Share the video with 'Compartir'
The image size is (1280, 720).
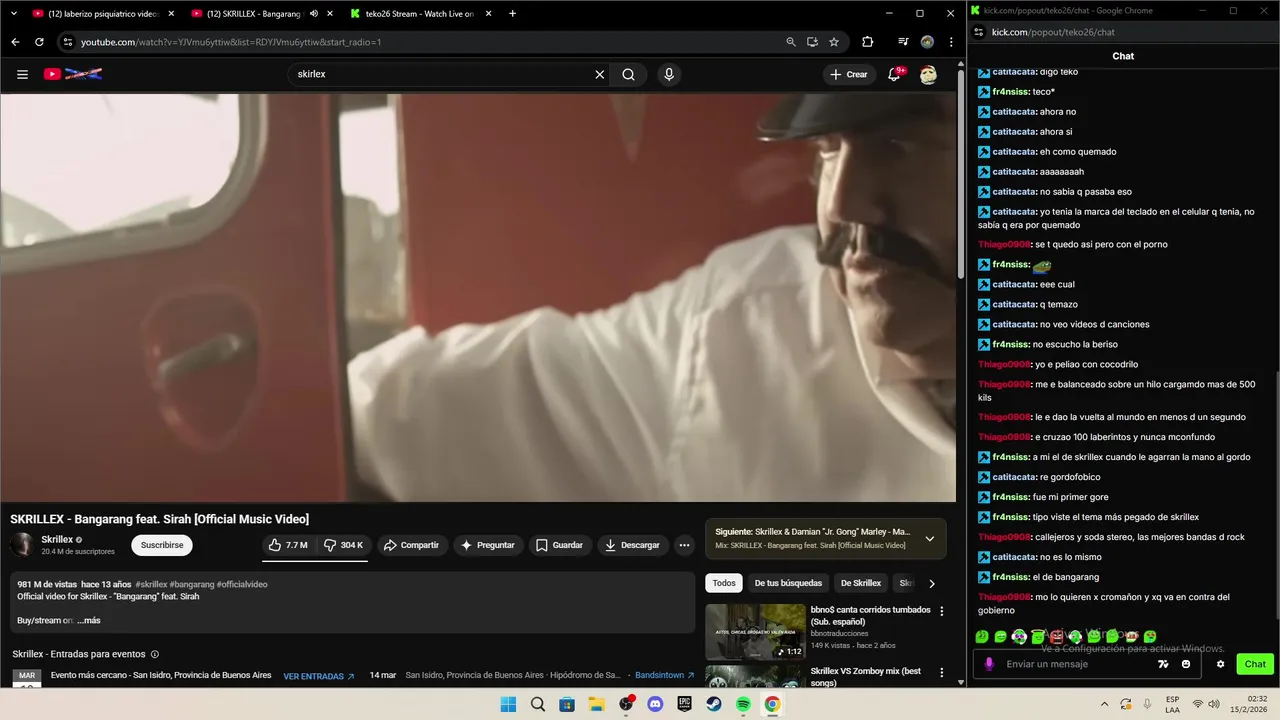[411, 545]
